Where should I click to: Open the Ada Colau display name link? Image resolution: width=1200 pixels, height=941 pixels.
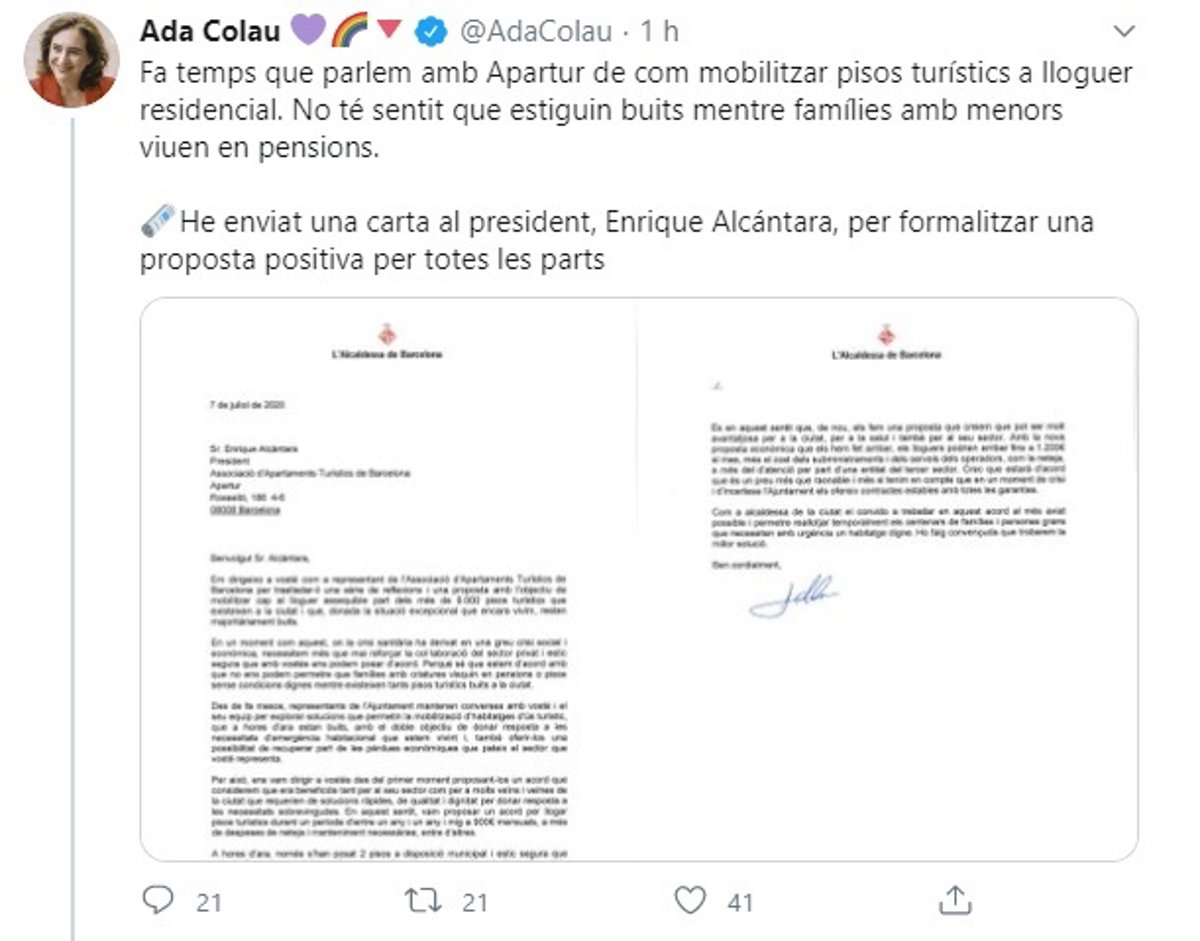(211, 31)
